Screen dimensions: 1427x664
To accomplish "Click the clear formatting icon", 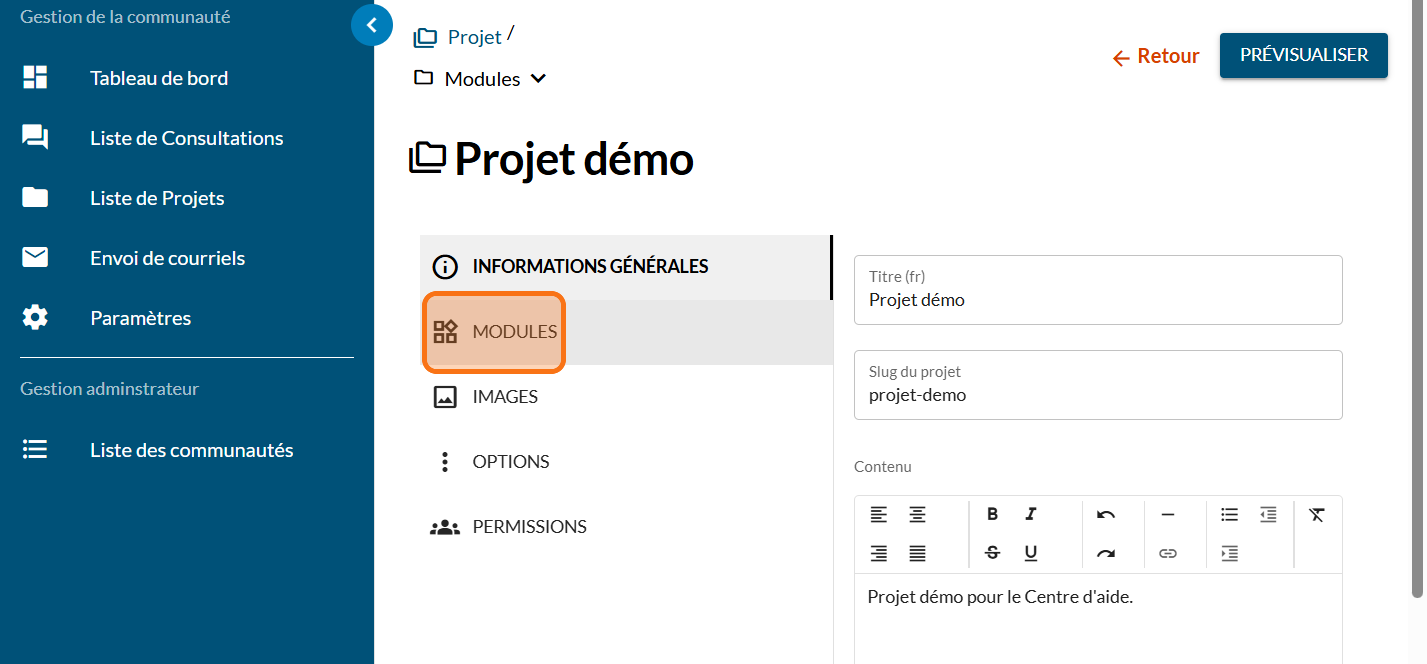I will click(1317, 514).
